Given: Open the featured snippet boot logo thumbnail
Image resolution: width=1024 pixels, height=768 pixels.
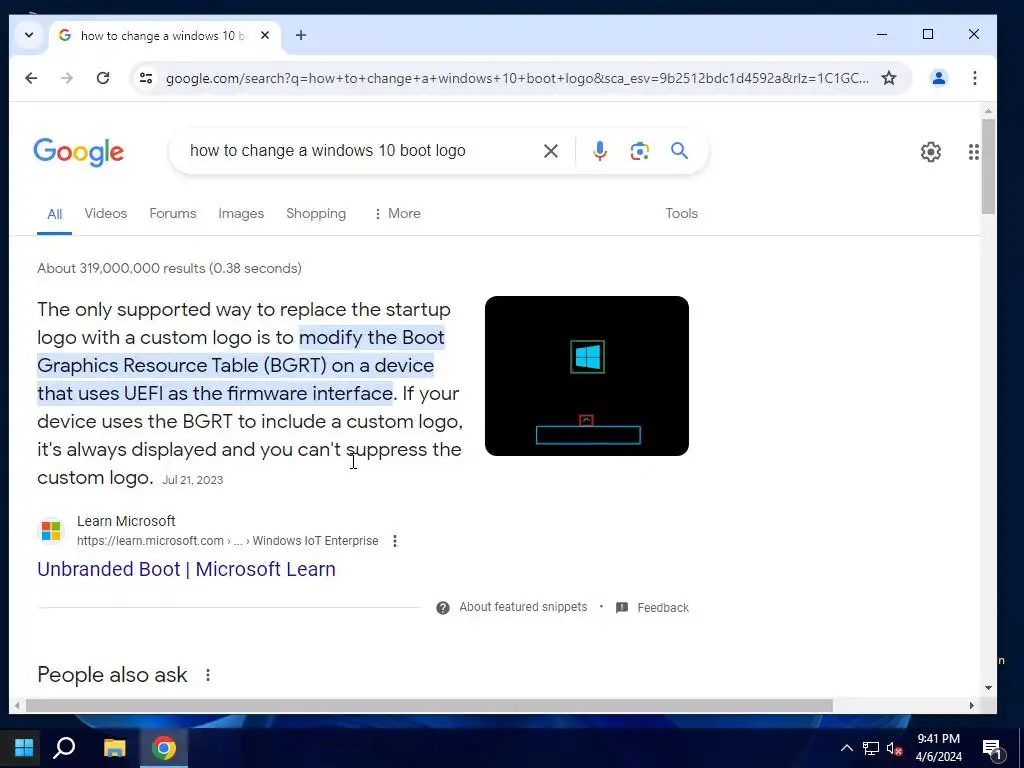Looking at the screenshot, I should click(586, 376).
